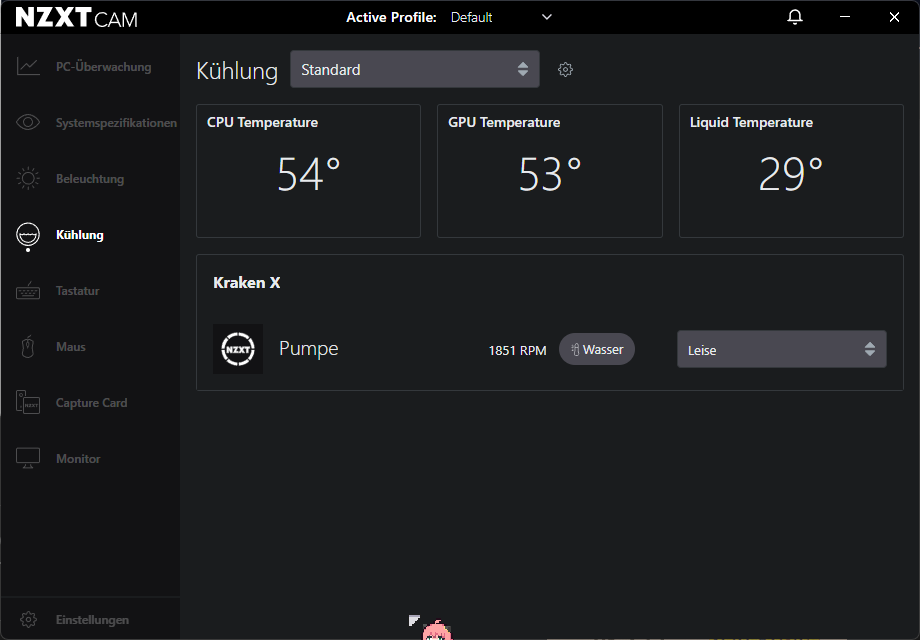Close the NZXT CAM window
The image size is (920, 640).
[894, 17]
